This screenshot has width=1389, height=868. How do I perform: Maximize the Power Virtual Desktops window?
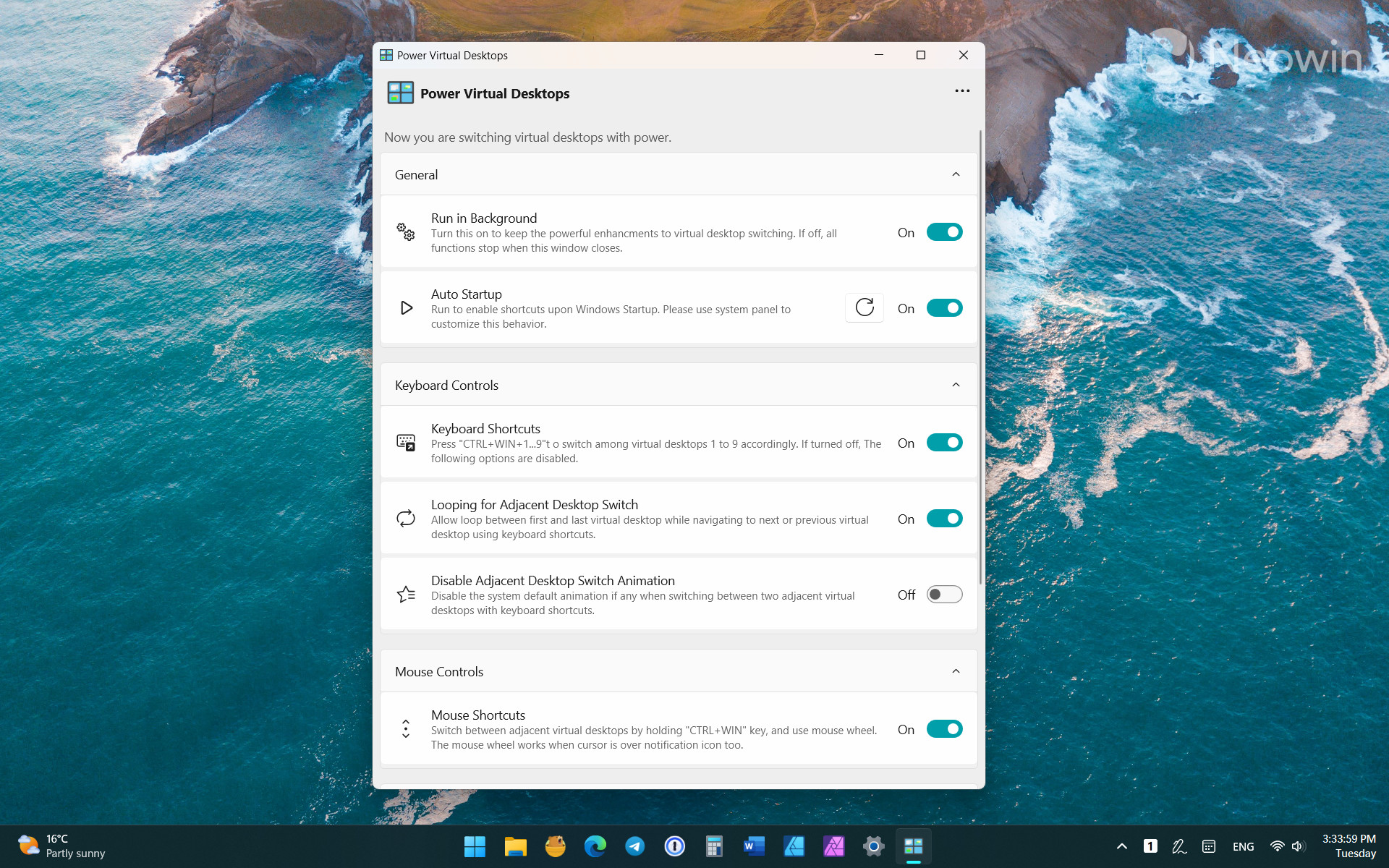(921, 55)
